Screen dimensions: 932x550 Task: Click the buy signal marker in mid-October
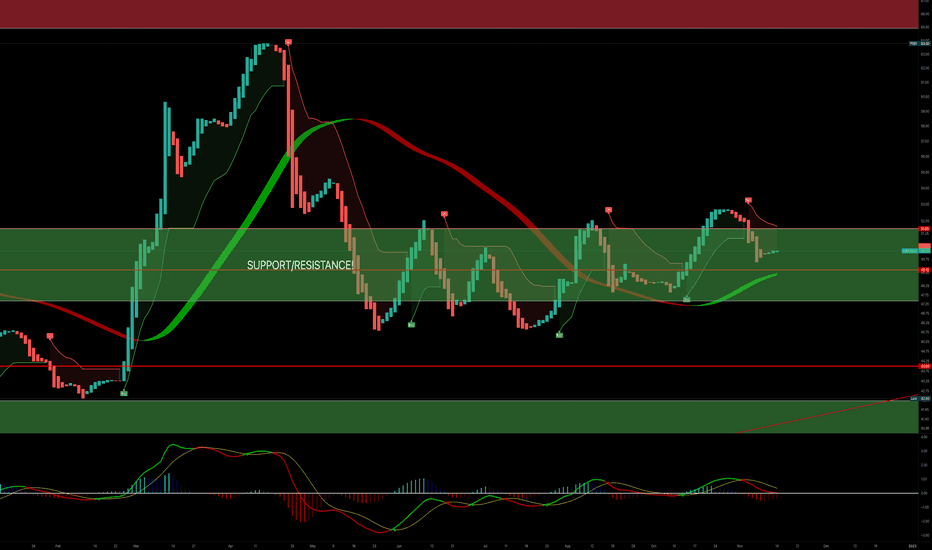coord(687,299)
